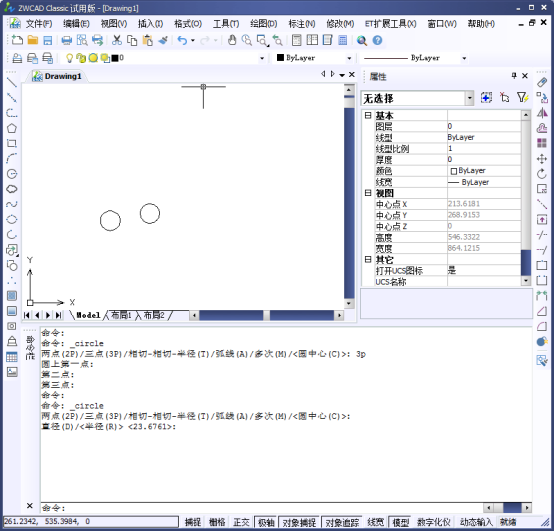The height and width of the screenshot is (531, 554).
Task: Select the Polygon tool in left toolbar
Action: point(12,128)
